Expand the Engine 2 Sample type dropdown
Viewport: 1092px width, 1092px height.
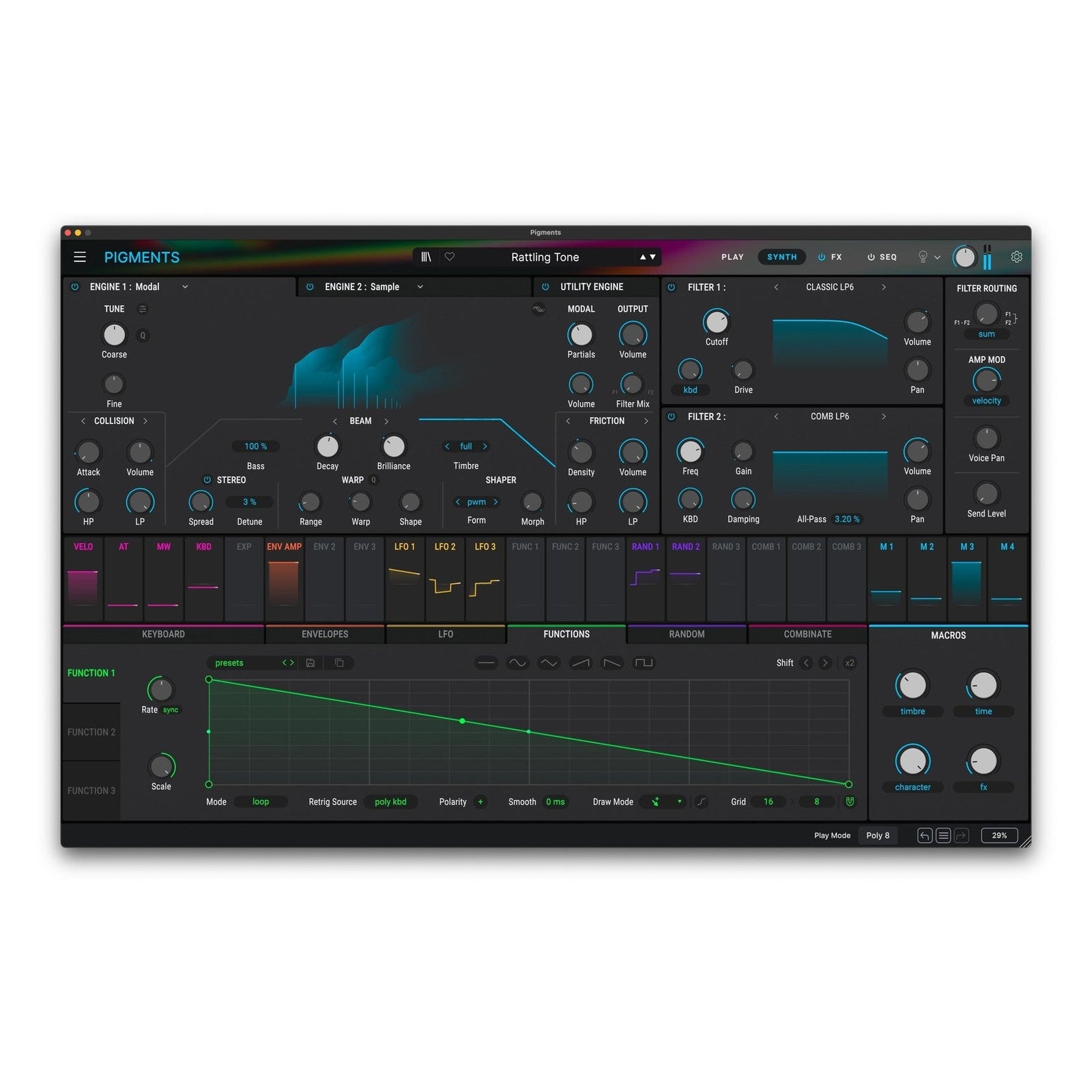(x=420, y=287)
